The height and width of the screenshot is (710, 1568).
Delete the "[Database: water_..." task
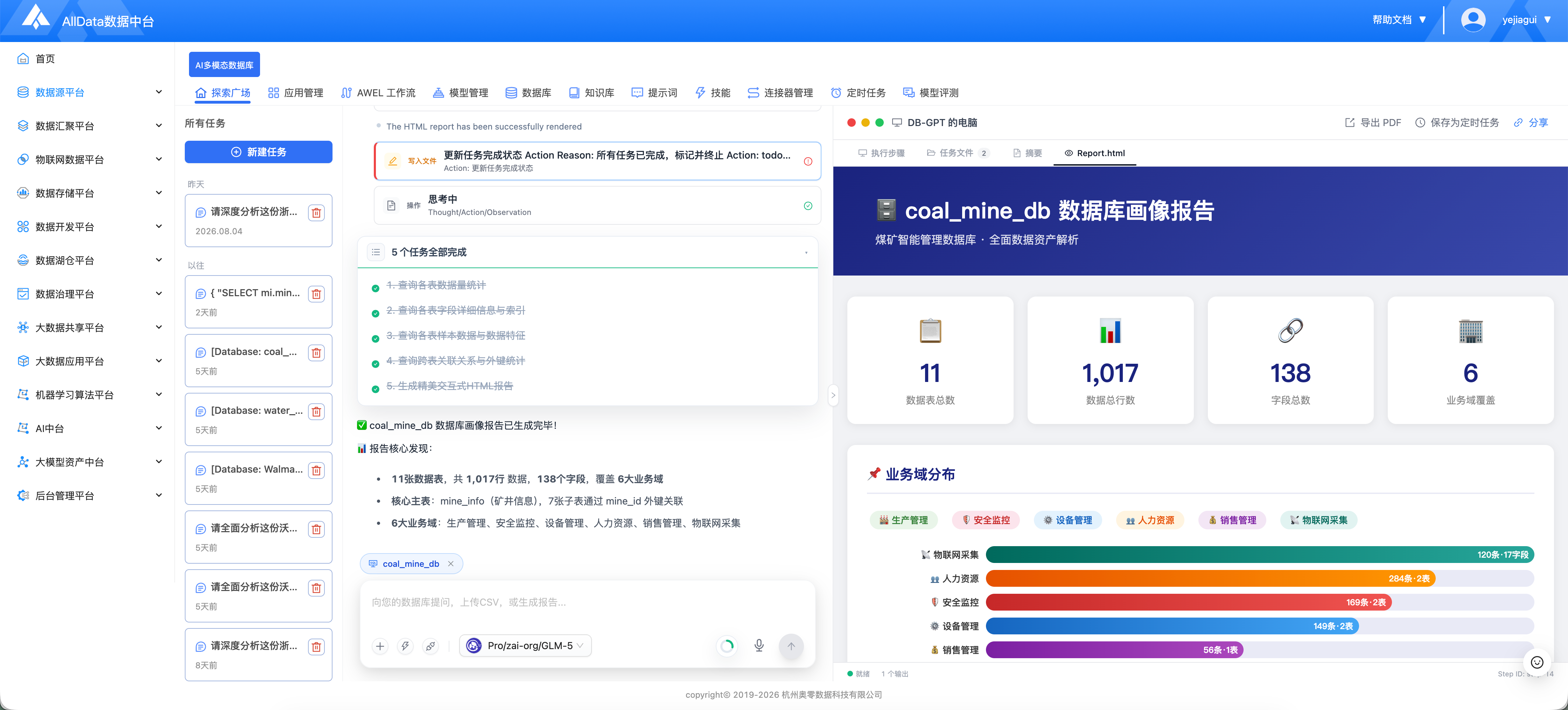coord(316,412)
